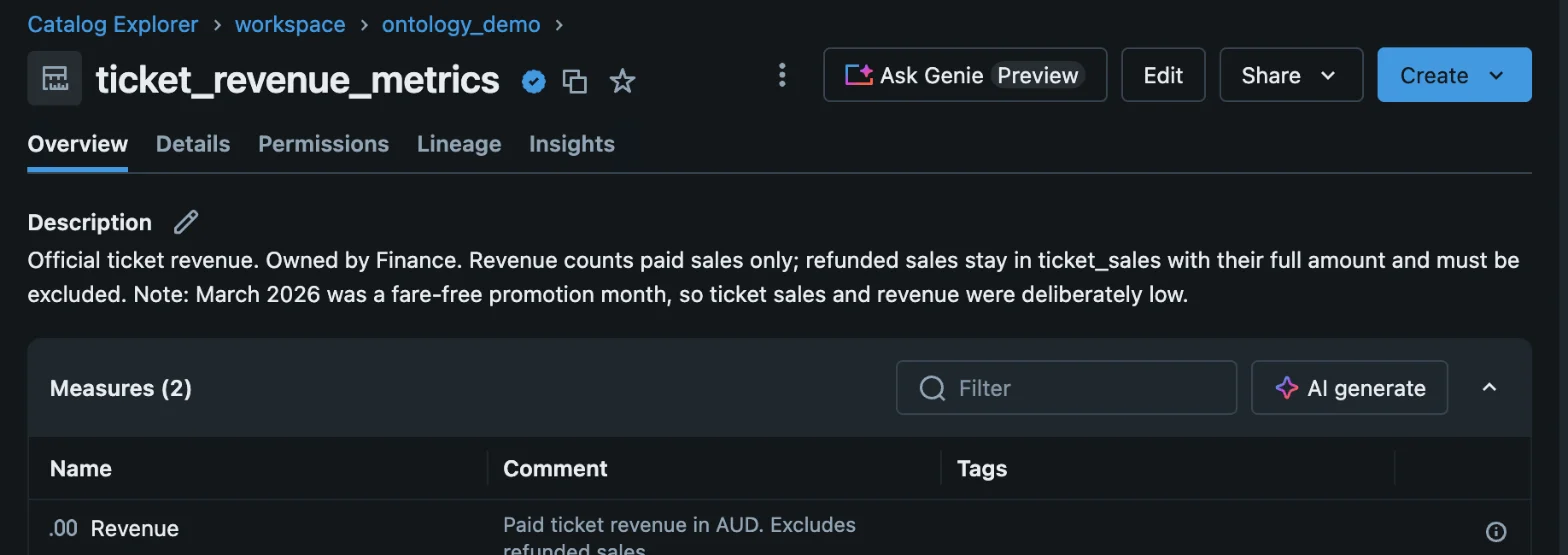The width and height of the screenshot is (1568, 555).
Task: Click the 'Official ticket revenue' description text
Action: coord(773,279)
